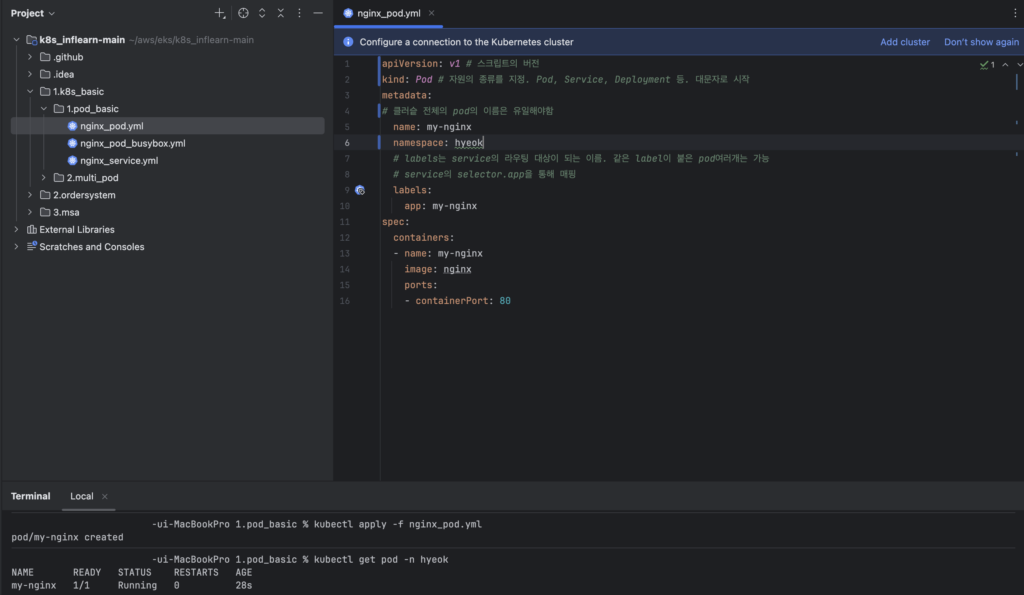This screenshot has height=595, width=1024.
Task: Jump to next highlighted problem arrow
Action: coord(1018,65)
